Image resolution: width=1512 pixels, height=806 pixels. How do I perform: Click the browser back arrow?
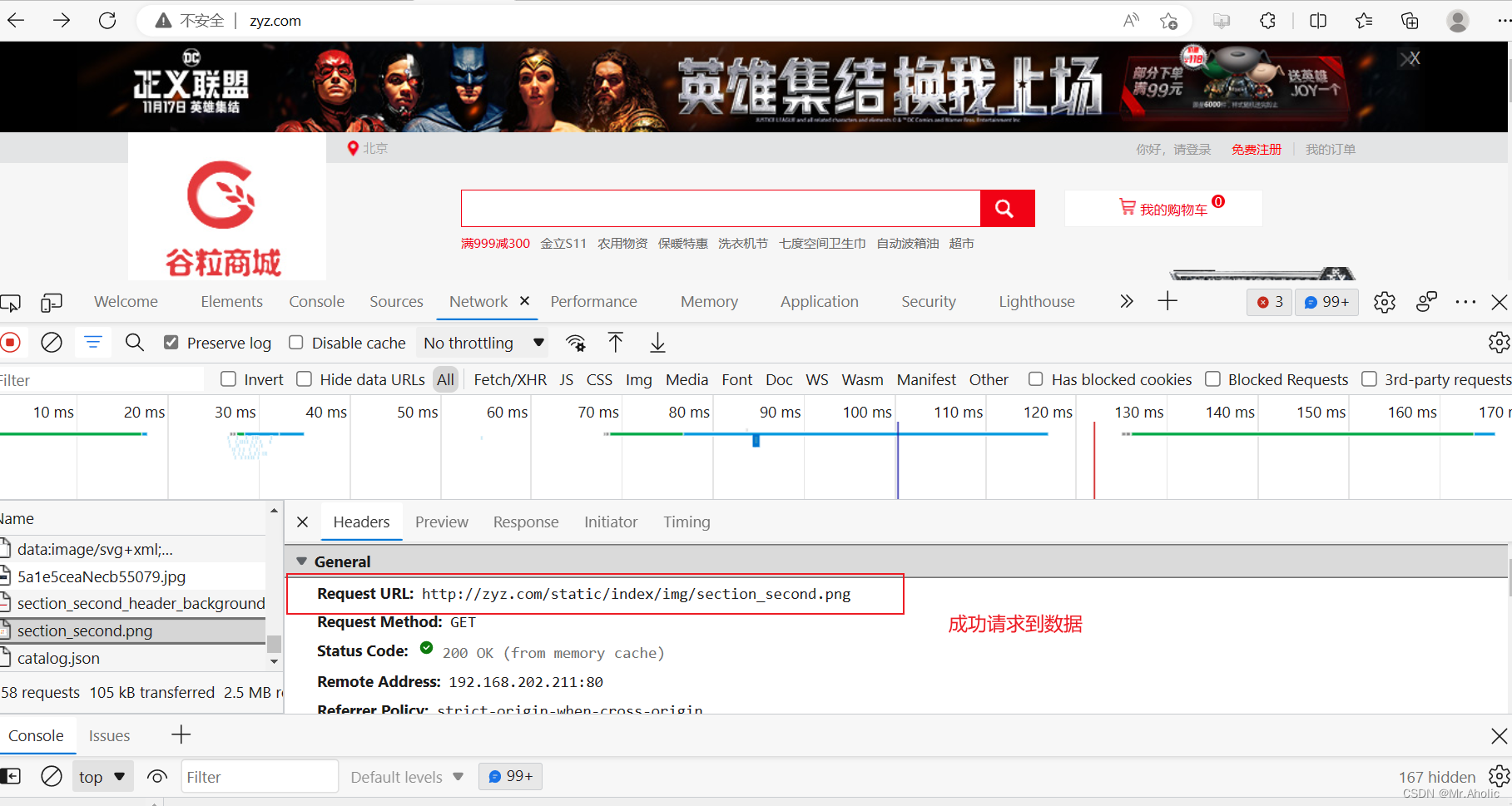(16, 21)
